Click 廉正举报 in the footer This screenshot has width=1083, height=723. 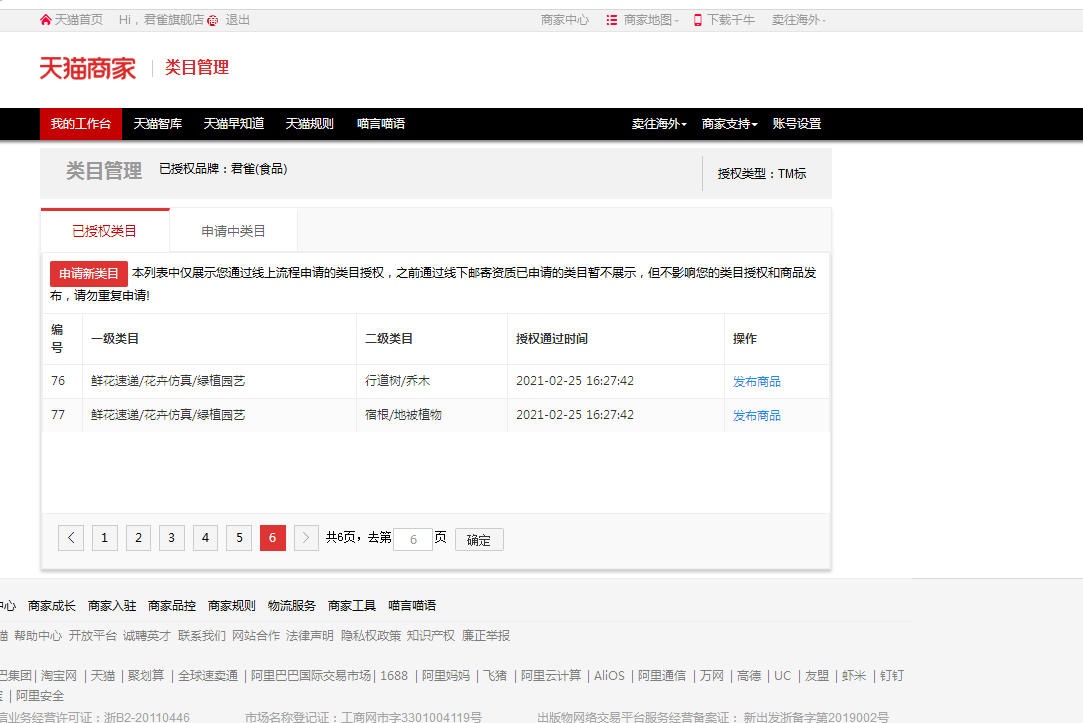tap(486, 635)
